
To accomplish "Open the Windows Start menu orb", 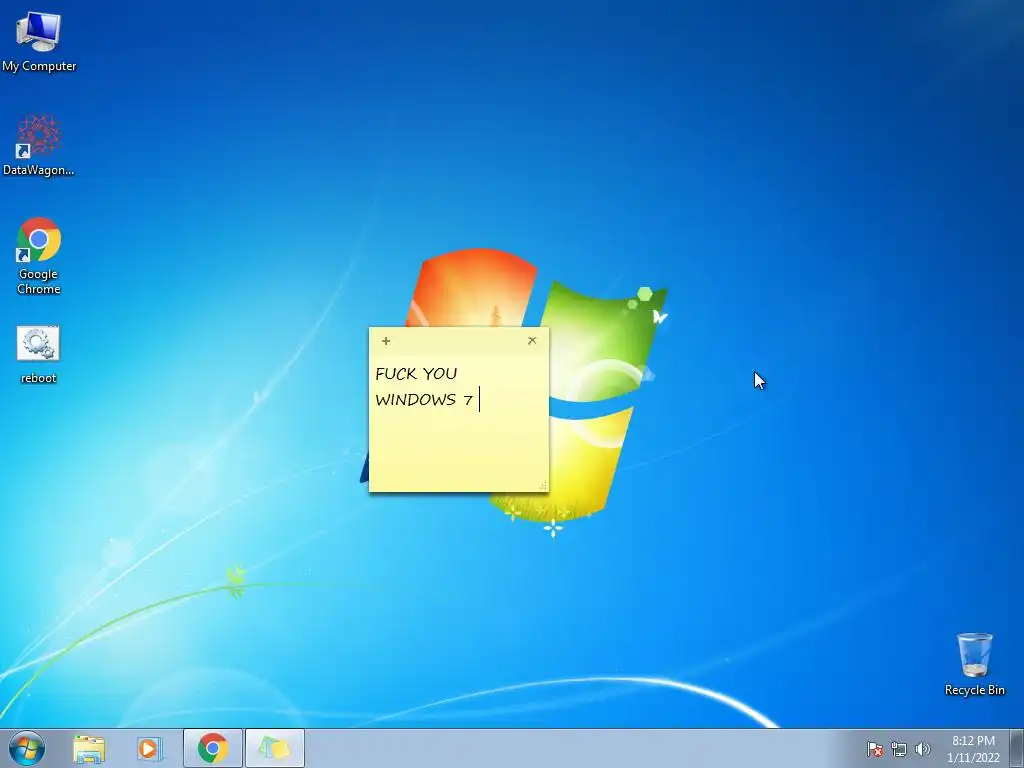I will 27,748.
